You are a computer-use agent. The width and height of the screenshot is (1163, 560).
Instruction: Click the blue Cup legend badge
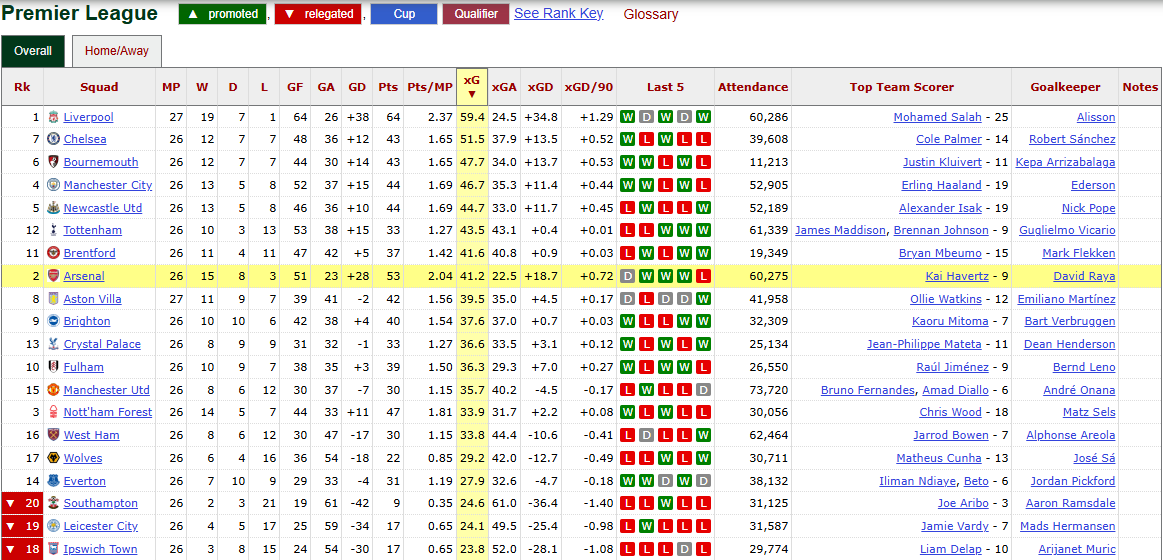pyautogui.click(x=404, y=14)
